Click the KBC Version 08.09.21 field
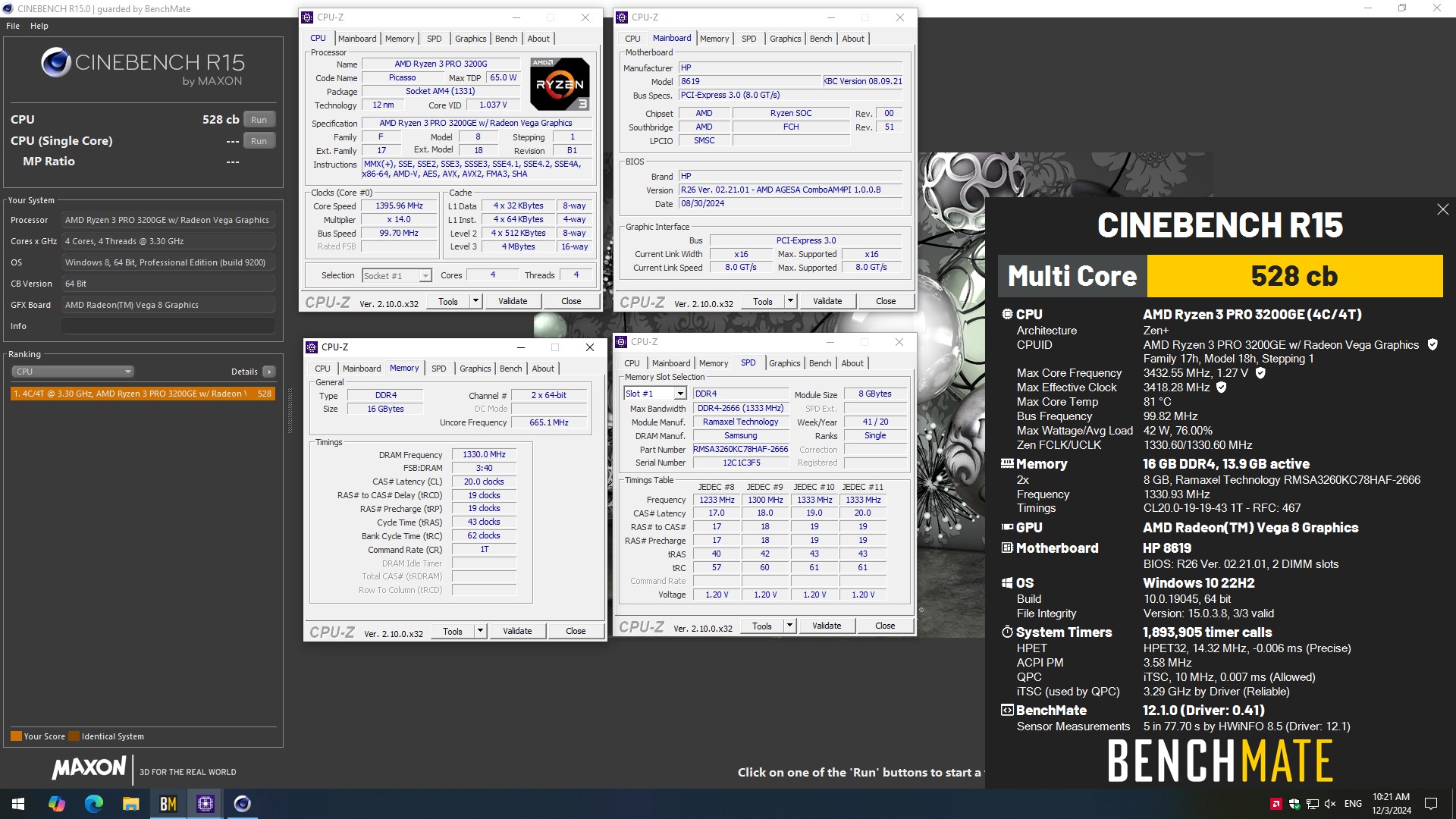Viewport: 1456px width, 819px height. (863, 81)
